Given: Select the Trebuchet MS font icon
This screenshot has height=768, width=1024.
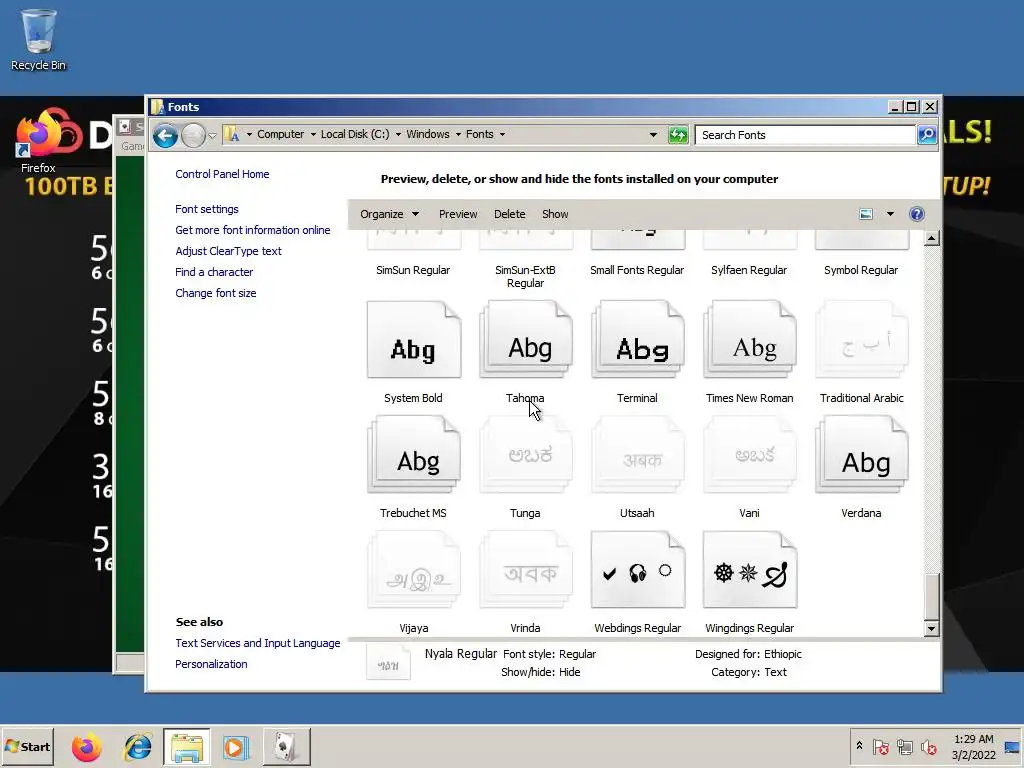Looking at the screenshot, I should point(414,455).
